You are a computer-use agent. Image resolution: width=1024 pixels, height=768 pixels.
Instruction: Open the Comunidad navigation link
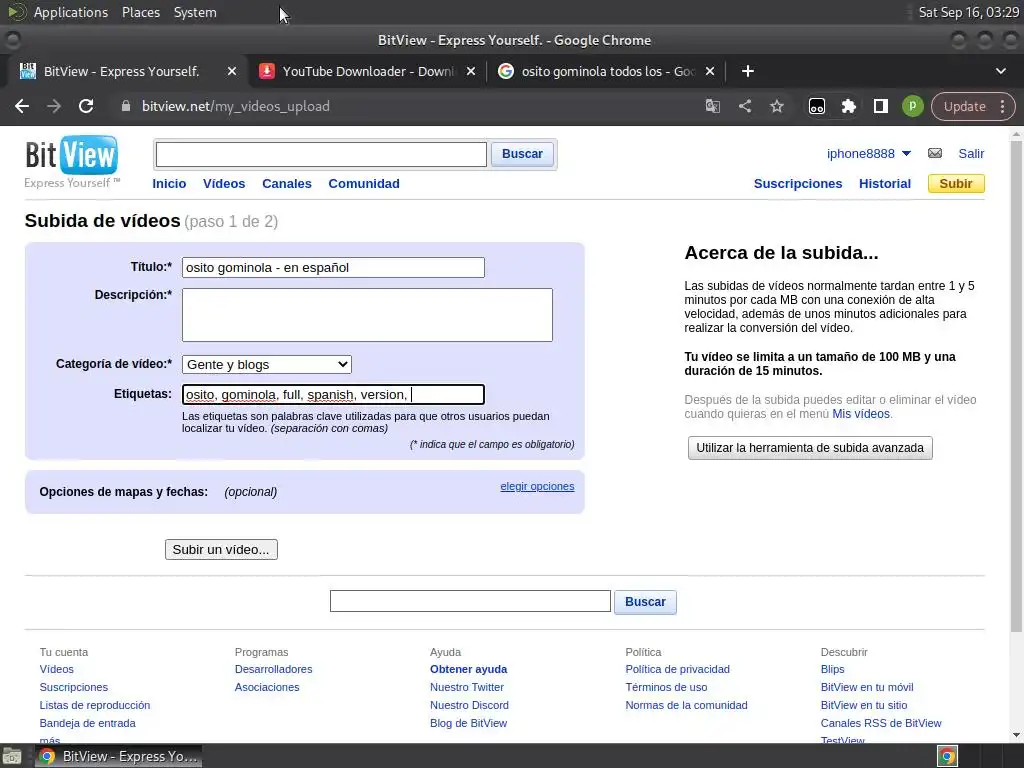364,184
